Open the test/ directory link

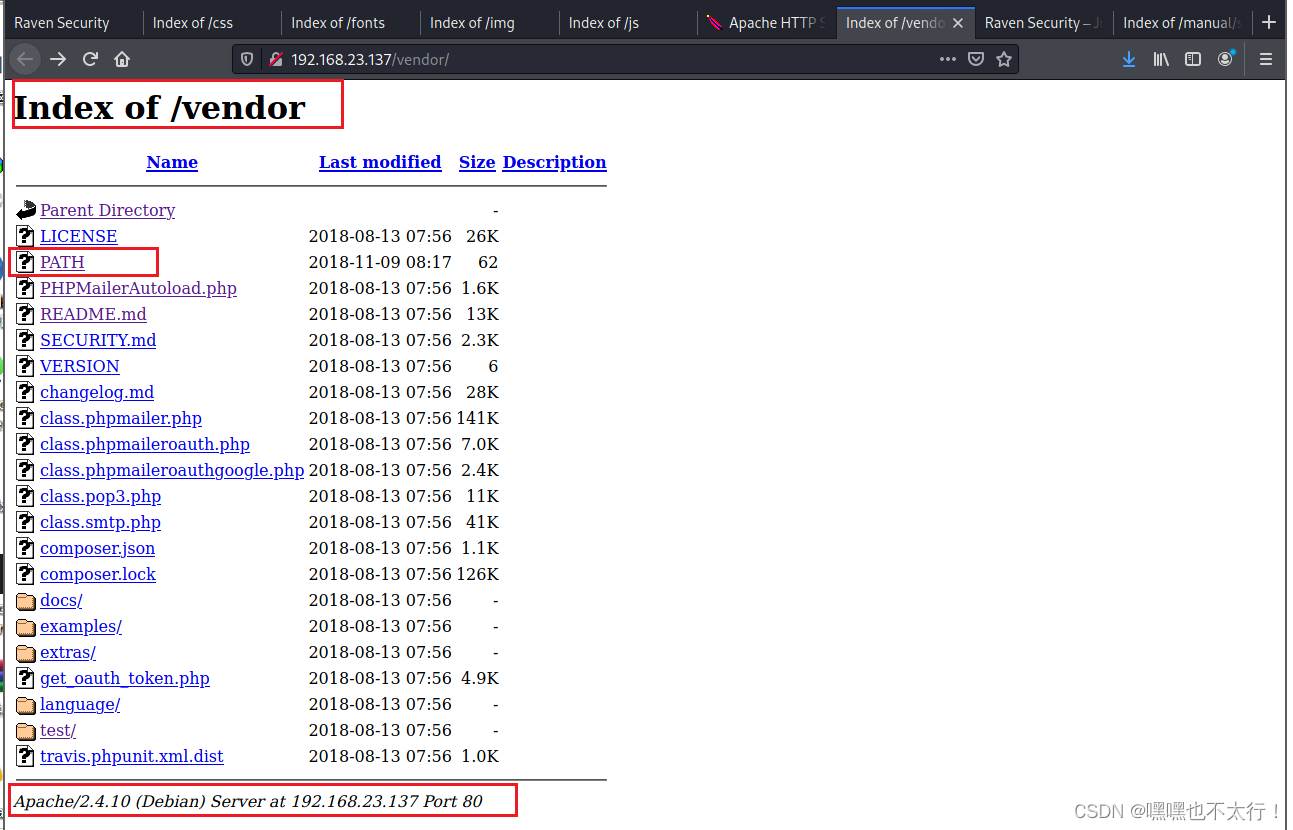(58, 730)
